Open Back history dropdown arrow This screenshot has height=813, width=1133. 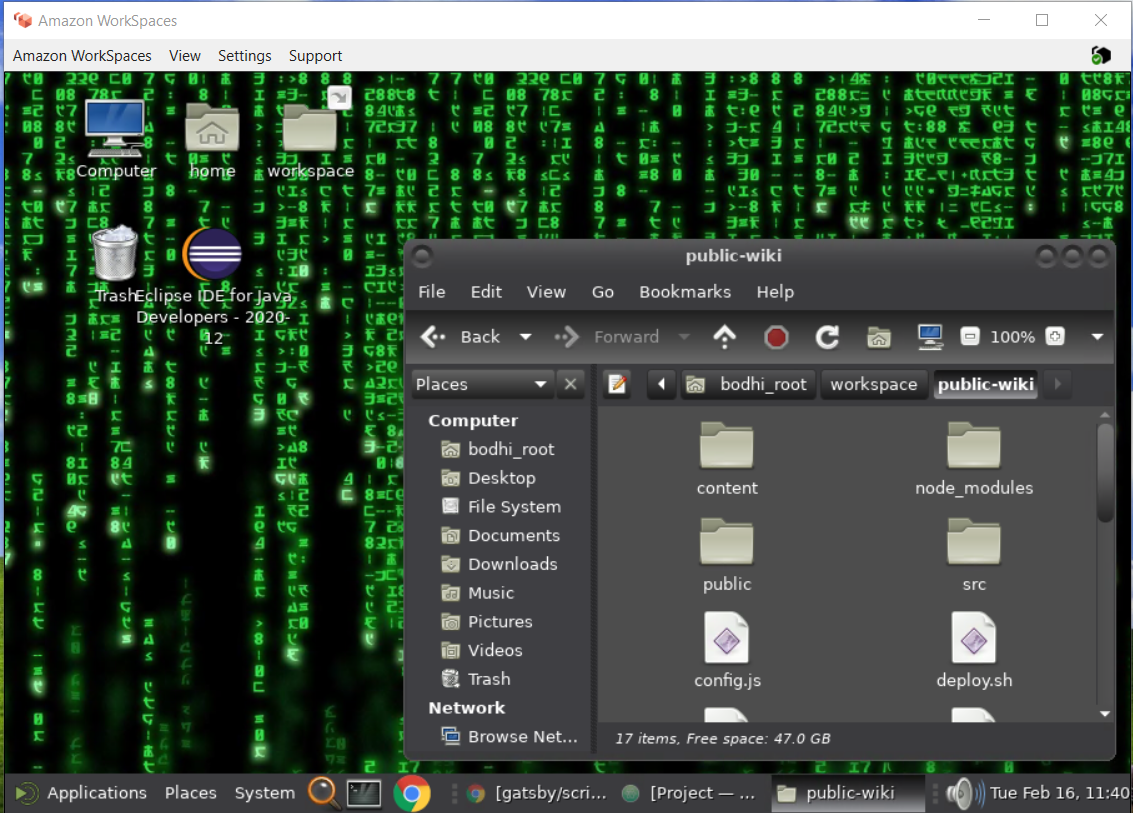(526, 337)
